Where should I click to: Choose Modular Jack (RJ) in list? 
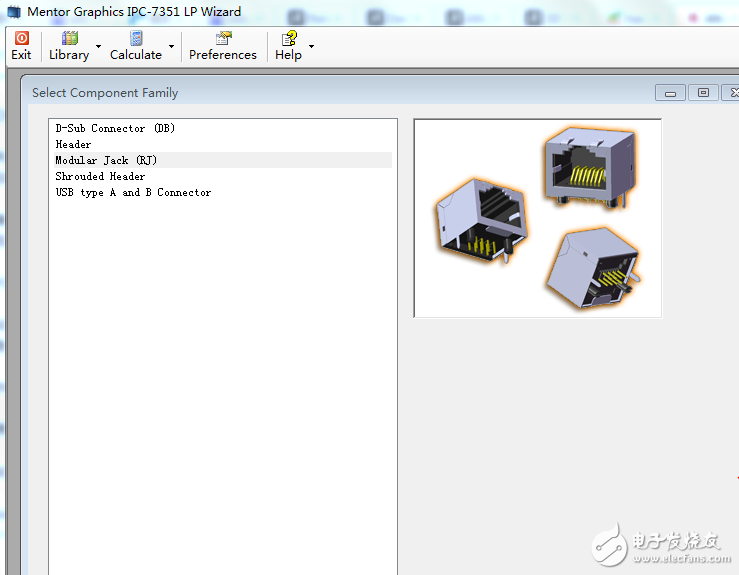pos(223,160)
